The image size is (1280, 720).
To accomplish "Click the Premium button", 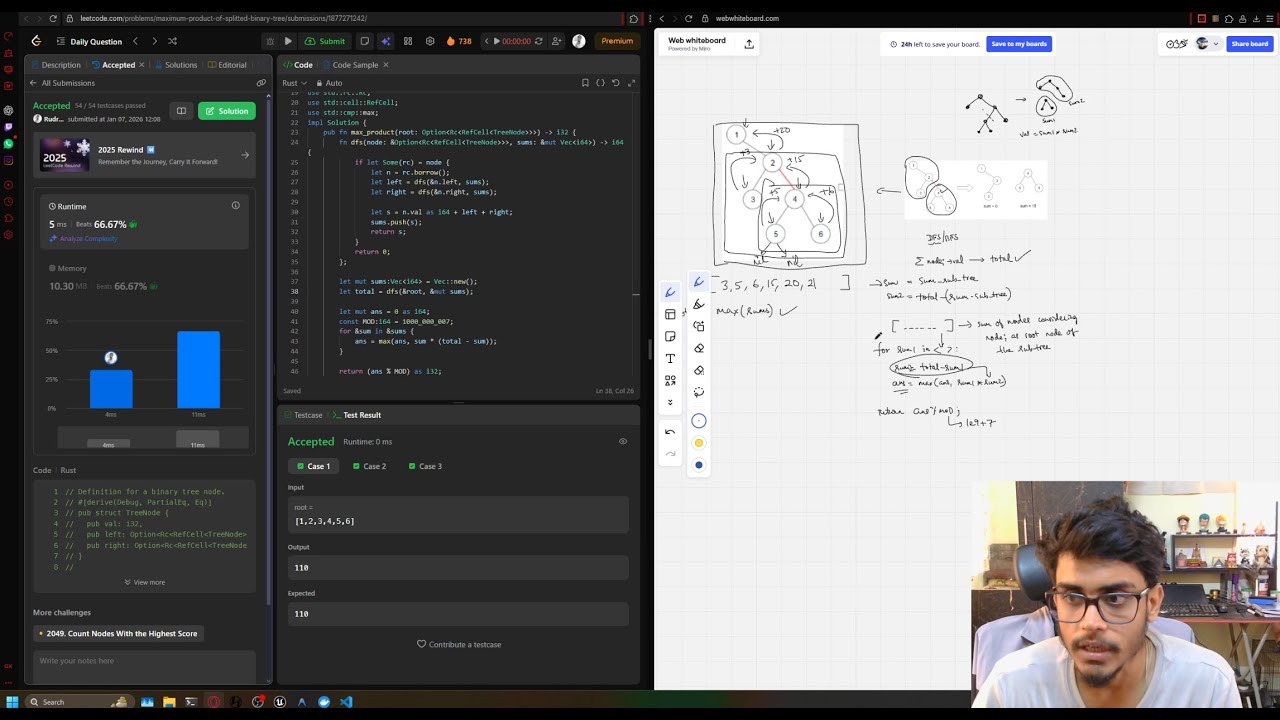I will click(617, 41).
